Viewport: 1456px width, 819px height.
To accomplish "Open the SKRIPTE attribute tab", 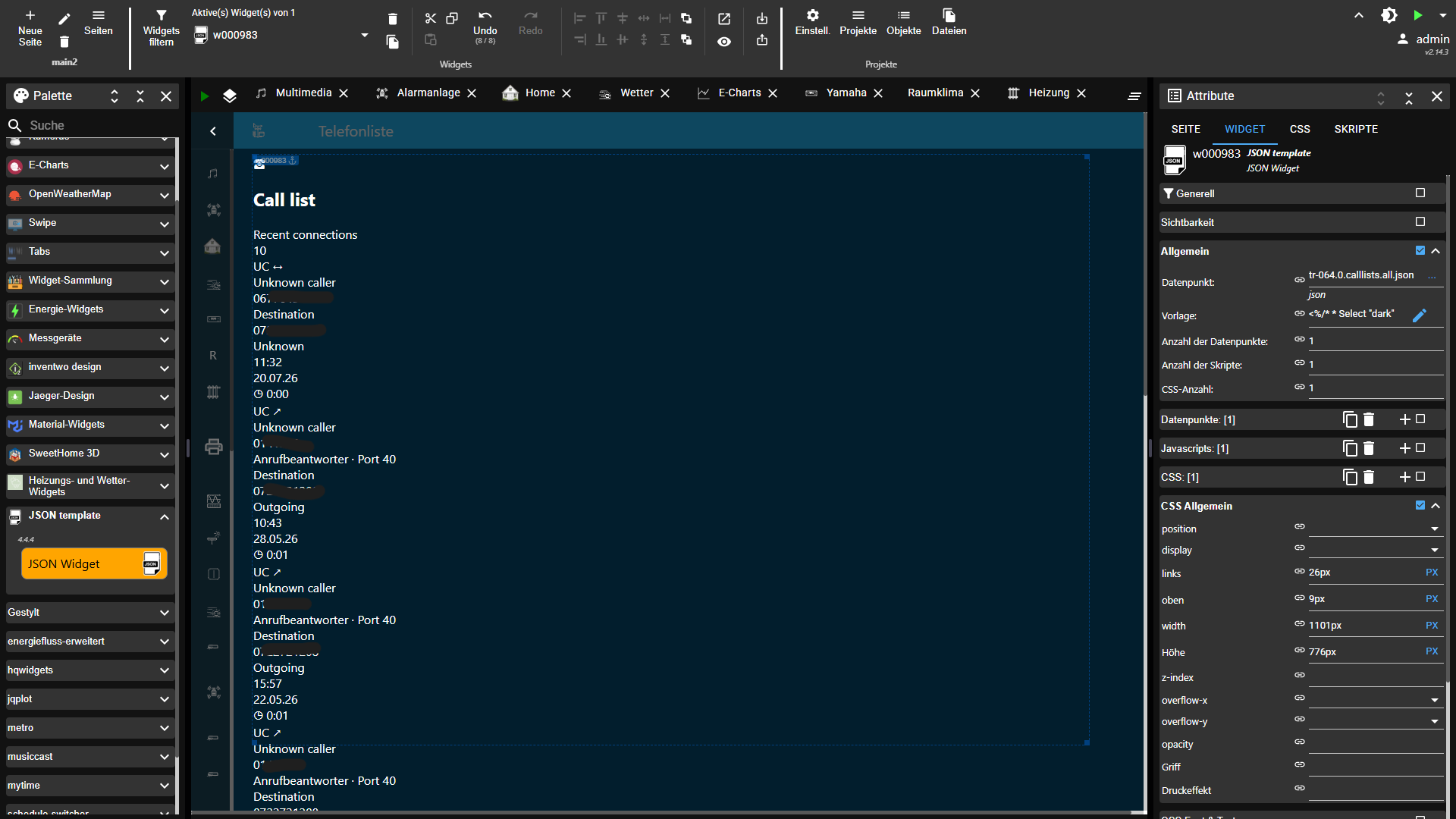I will click(x=1356, y=129).
